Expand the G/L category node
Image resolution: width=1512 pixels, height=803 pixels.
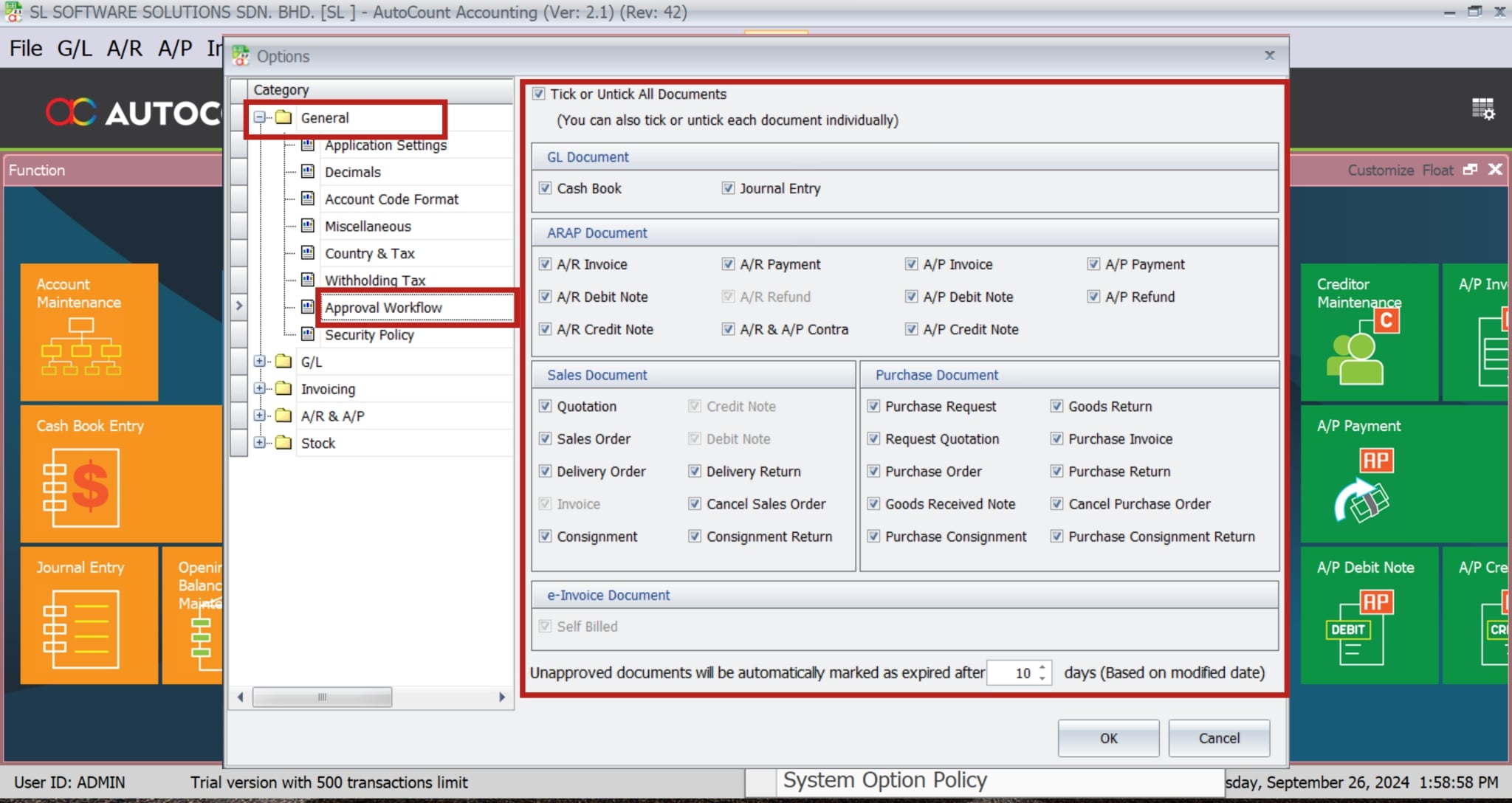click(259, 361)
